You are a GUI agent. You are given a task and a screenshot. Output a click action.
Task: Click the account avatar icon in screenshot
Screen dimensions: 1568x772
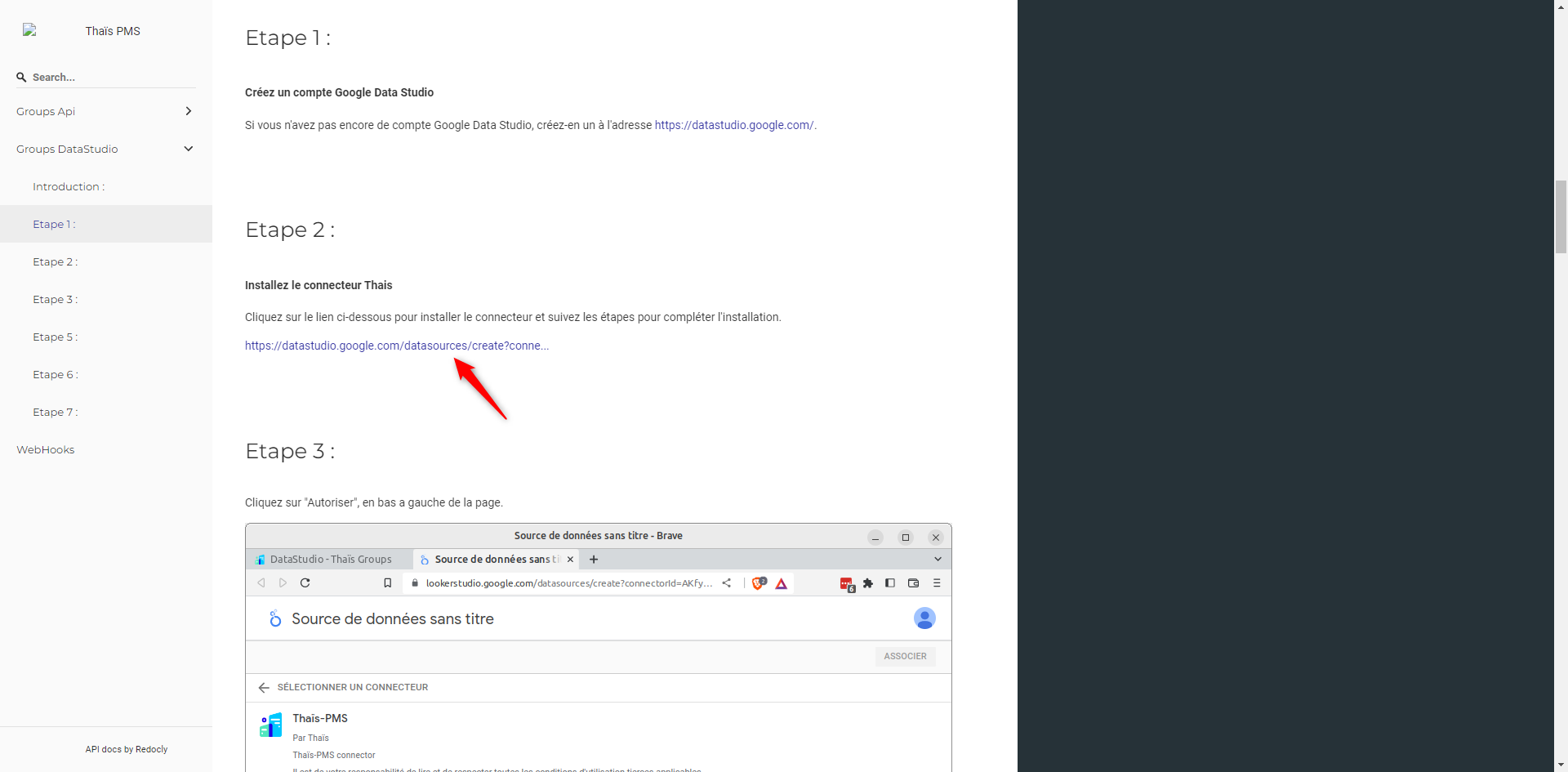coord(924,618)
